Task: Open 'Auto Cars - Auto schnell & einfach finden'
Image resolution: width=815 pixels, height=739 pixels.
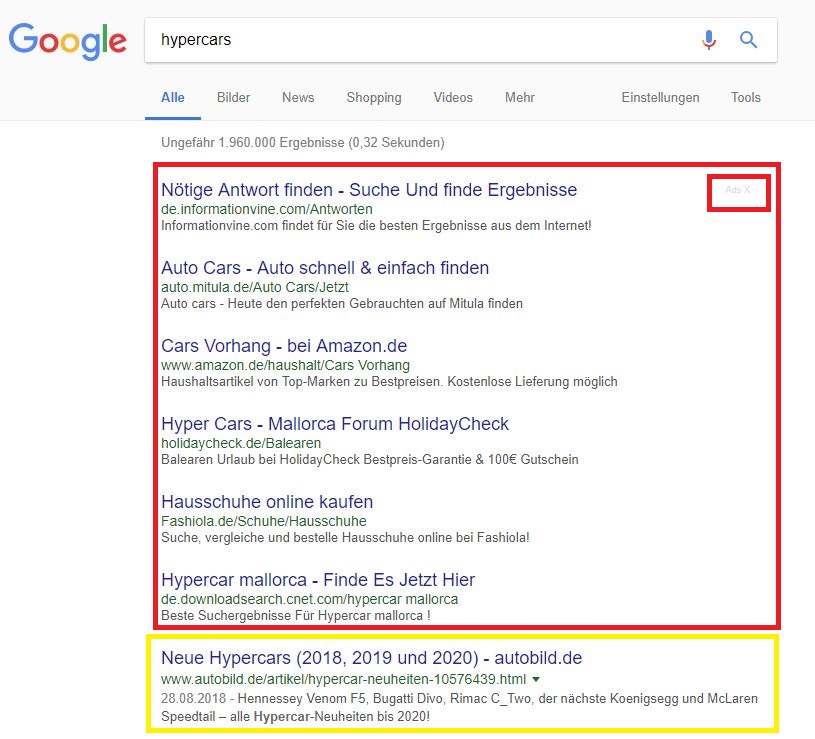Action: [x=325, y=268]
